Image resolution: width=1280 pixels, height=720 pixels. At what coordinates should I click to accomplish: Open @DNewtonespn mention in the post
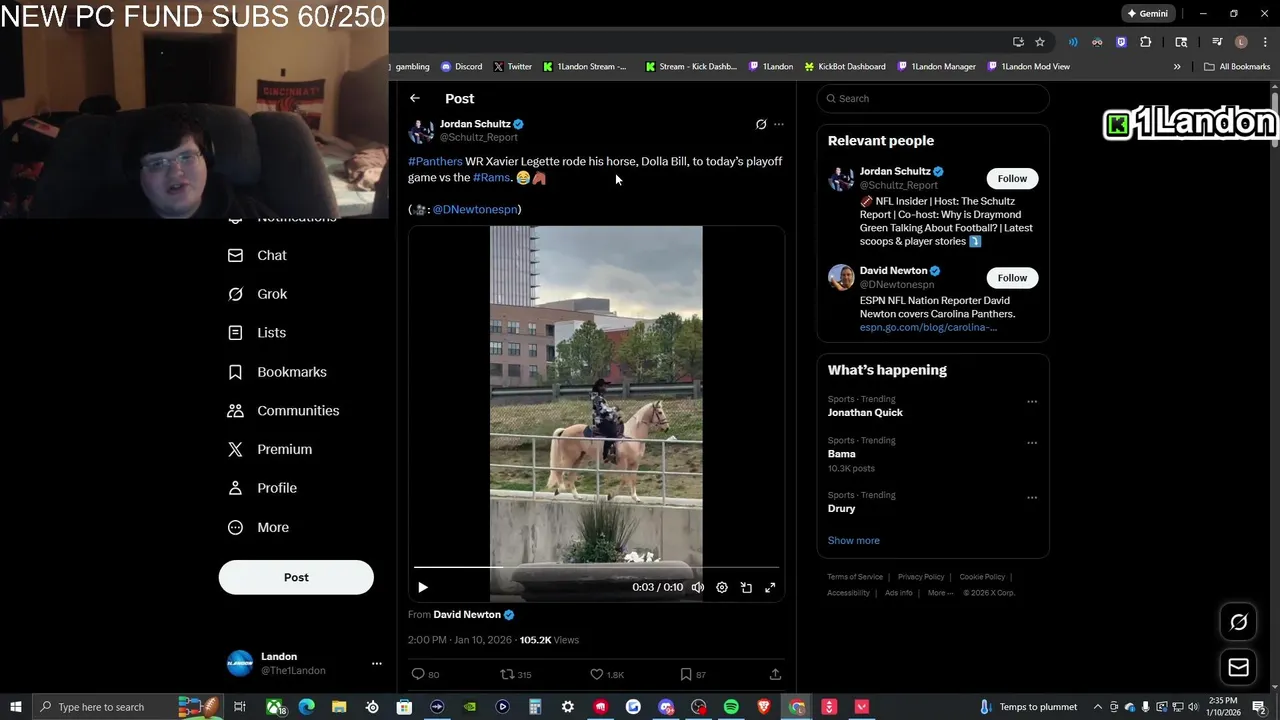[475, 209]
